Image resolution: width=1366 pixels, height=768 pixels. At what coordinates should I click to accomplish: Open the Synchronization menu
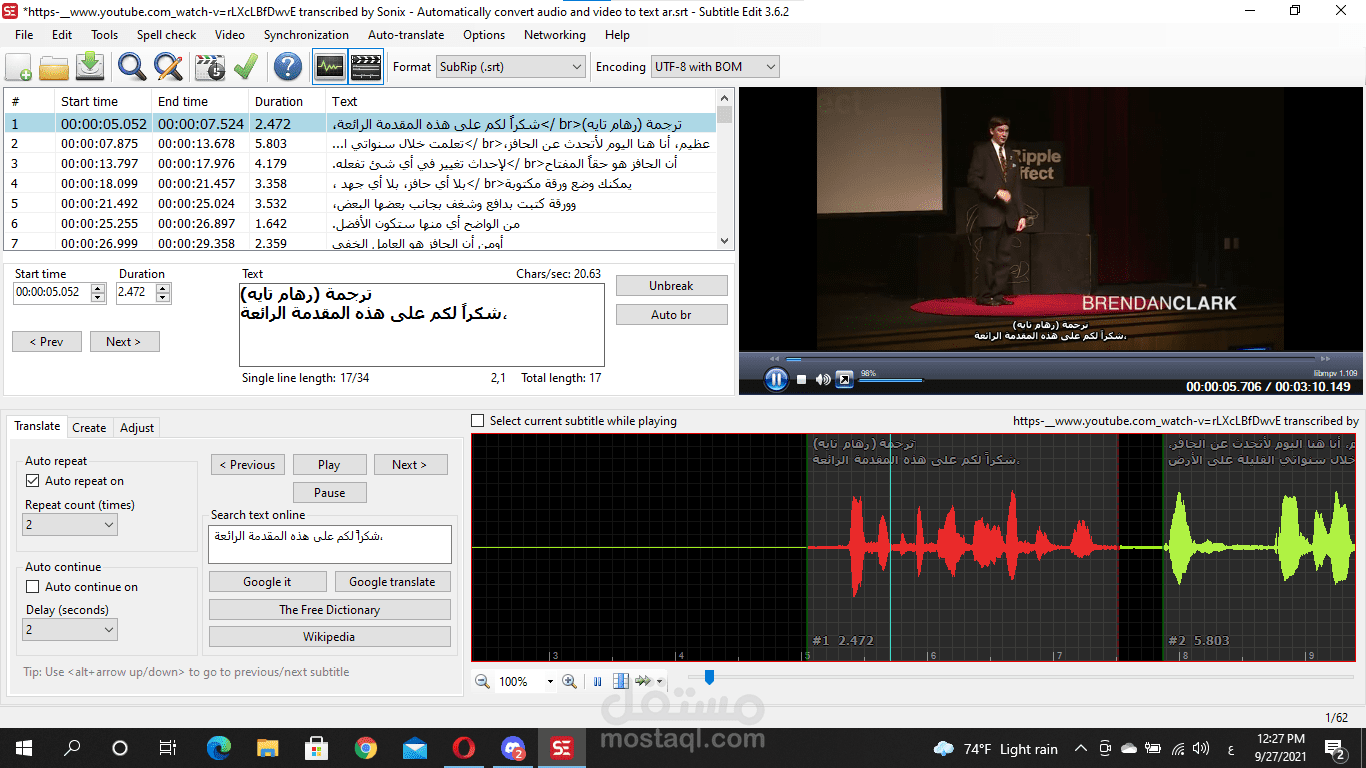(x=306, y=34)
